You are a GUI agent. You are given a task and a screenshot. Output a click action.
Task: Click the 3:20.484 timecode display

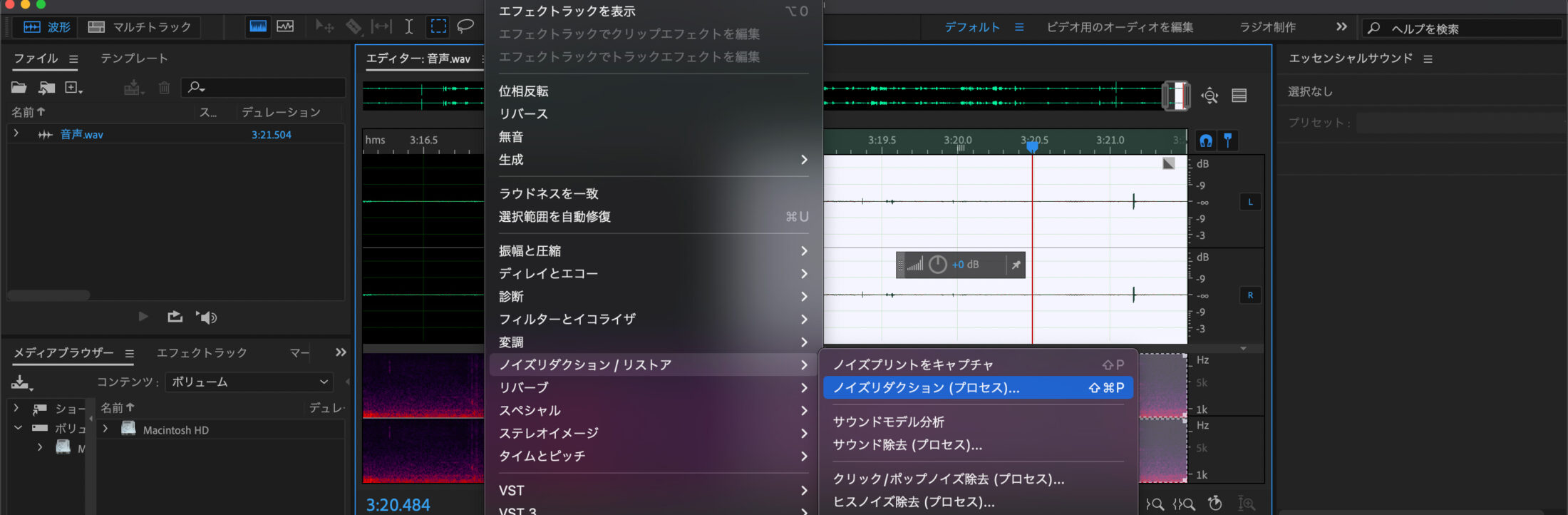398,504
